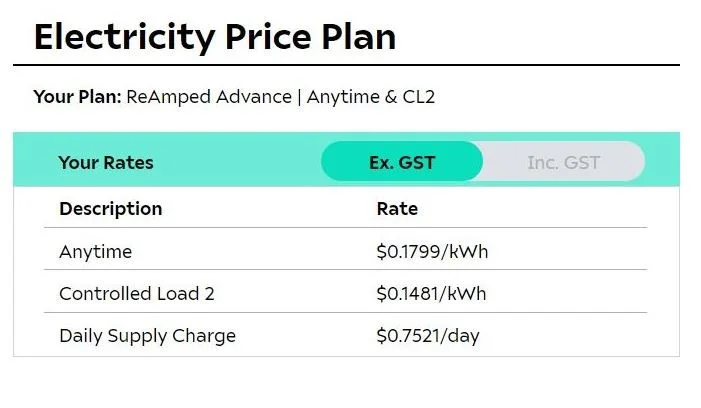The image size is (701, 408).
Task: Switch rates to Ex. GST
Action: [402, 162]
